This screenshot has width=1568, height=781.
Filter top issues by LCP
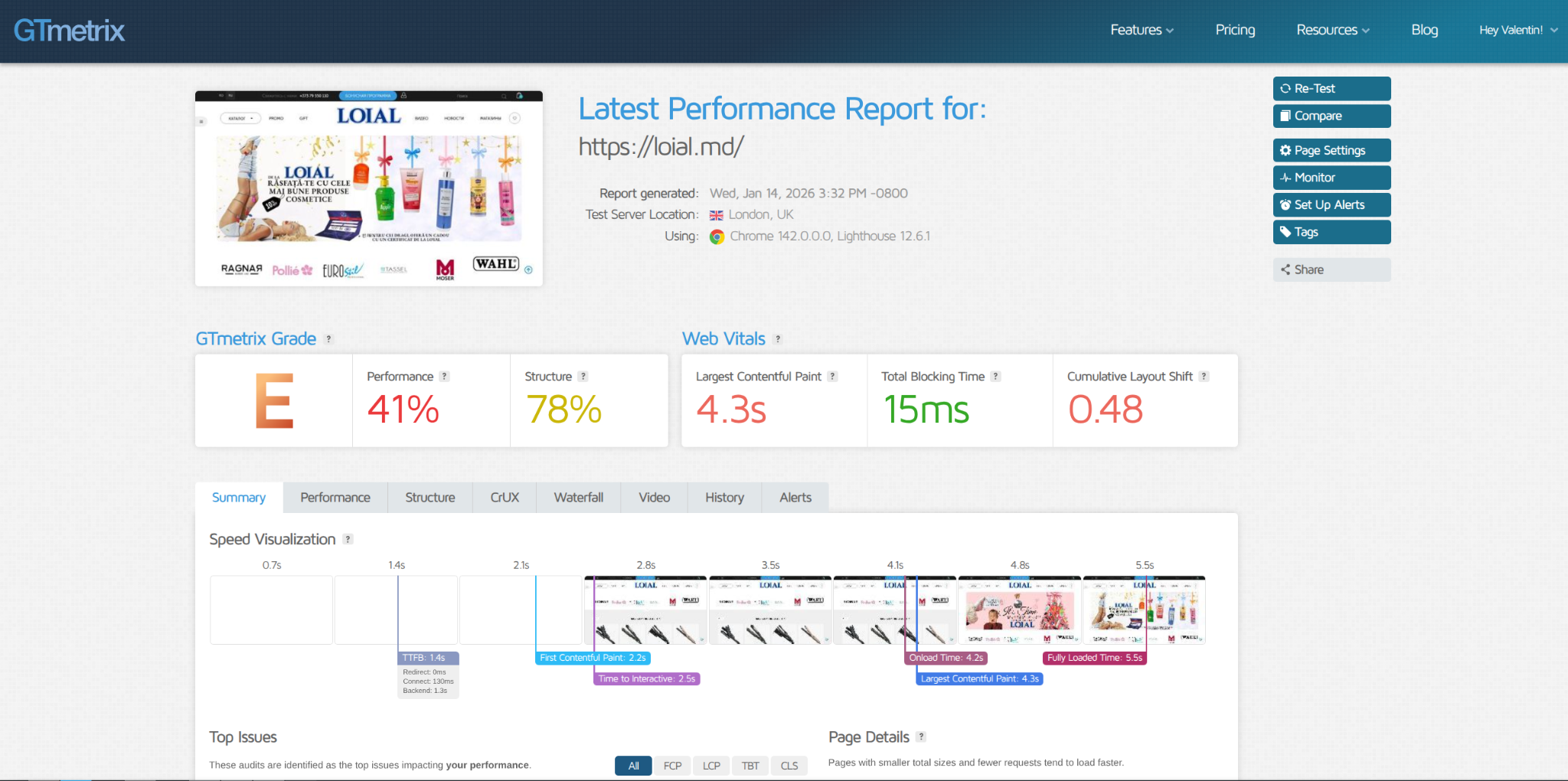[711, 766]
